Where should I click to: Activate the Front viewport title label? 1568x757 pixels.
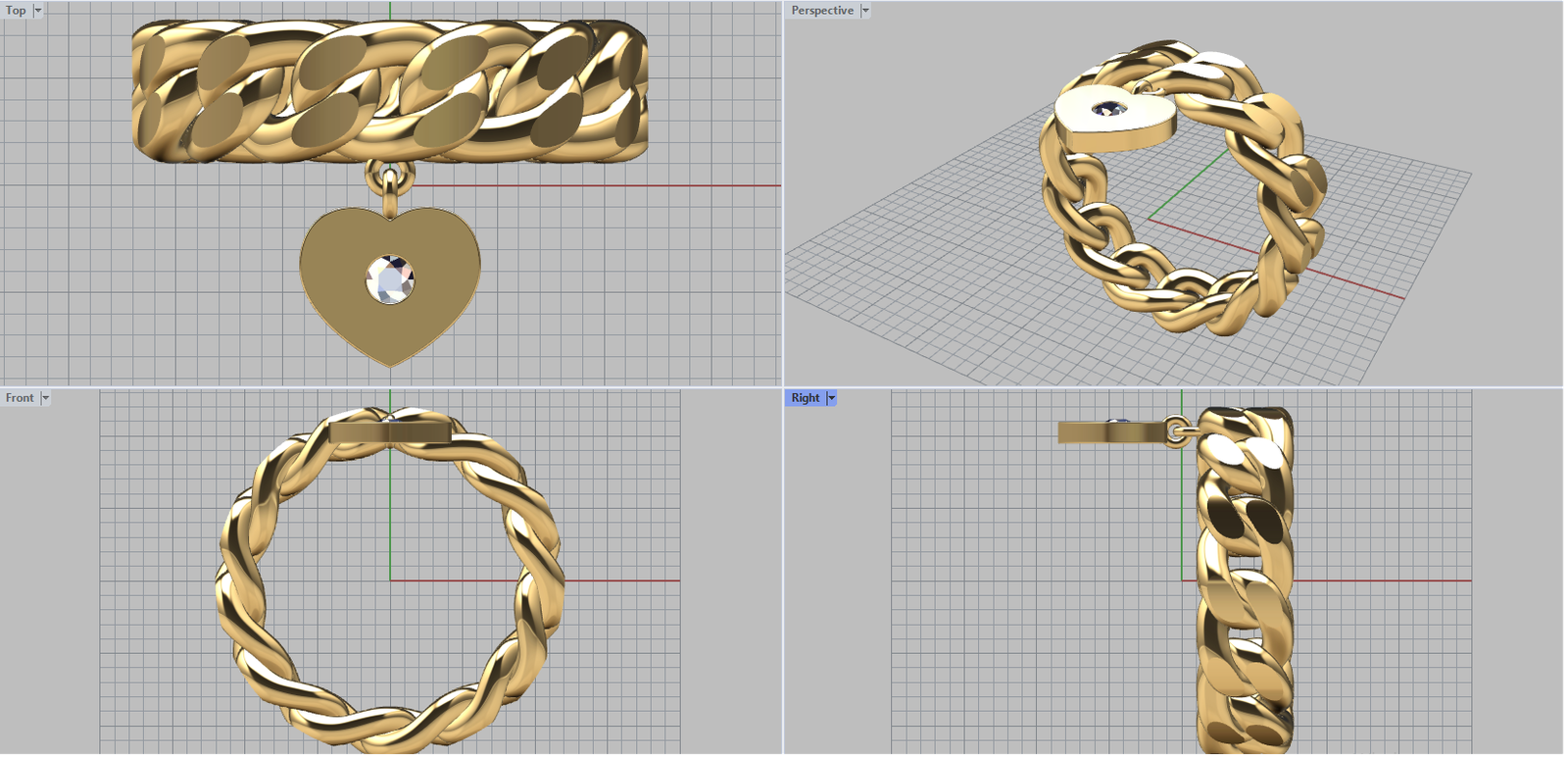click(20, 398)
